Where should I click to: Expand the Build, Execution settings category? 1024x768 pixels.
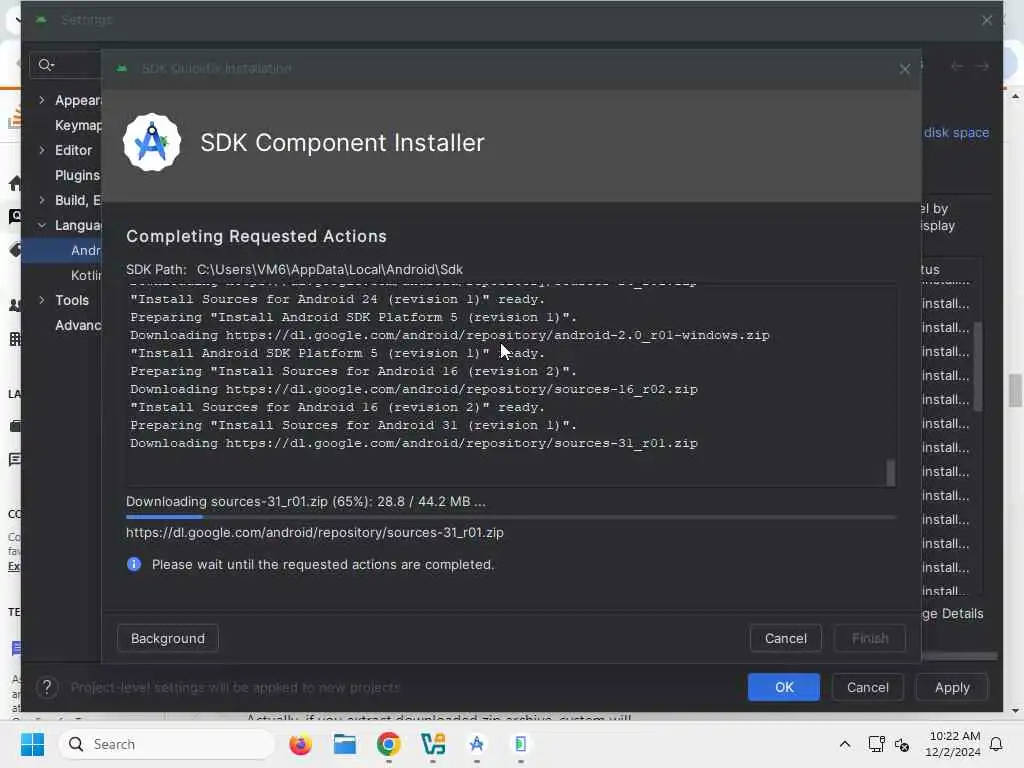pyautogui.click(x=42, y=200)
